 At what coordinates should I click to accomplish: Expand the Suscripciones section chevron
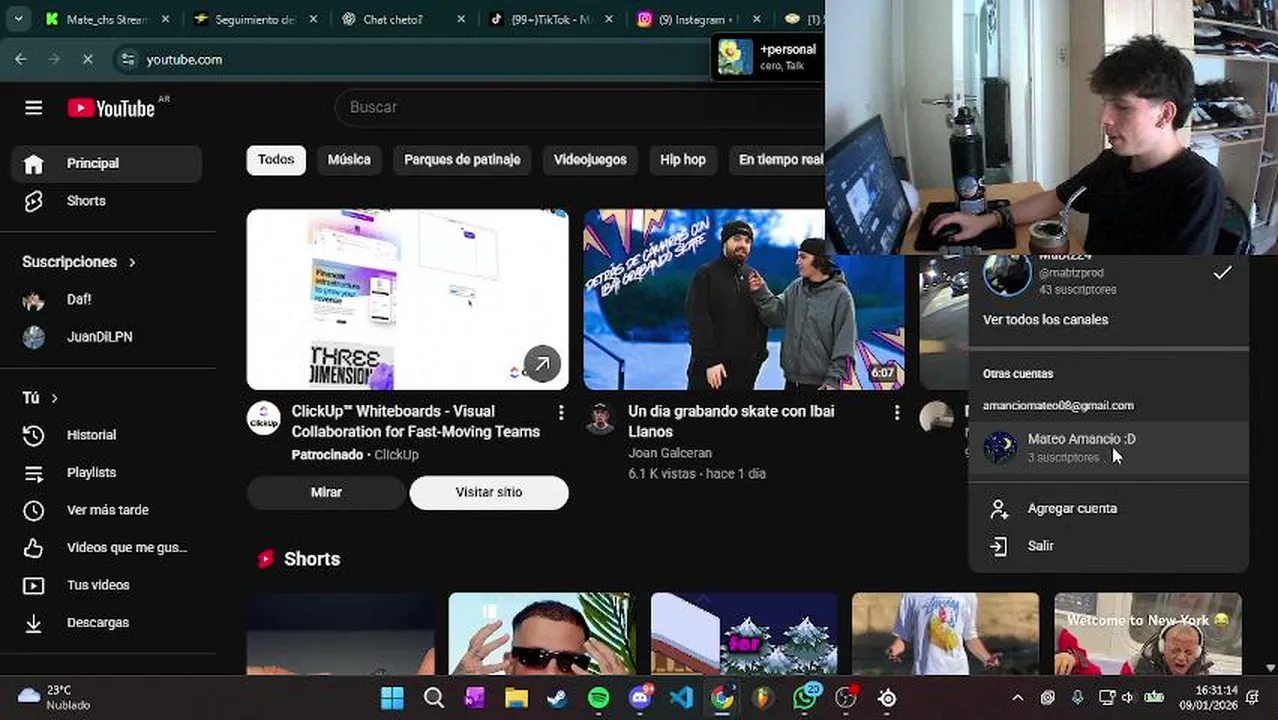(132, 262)
